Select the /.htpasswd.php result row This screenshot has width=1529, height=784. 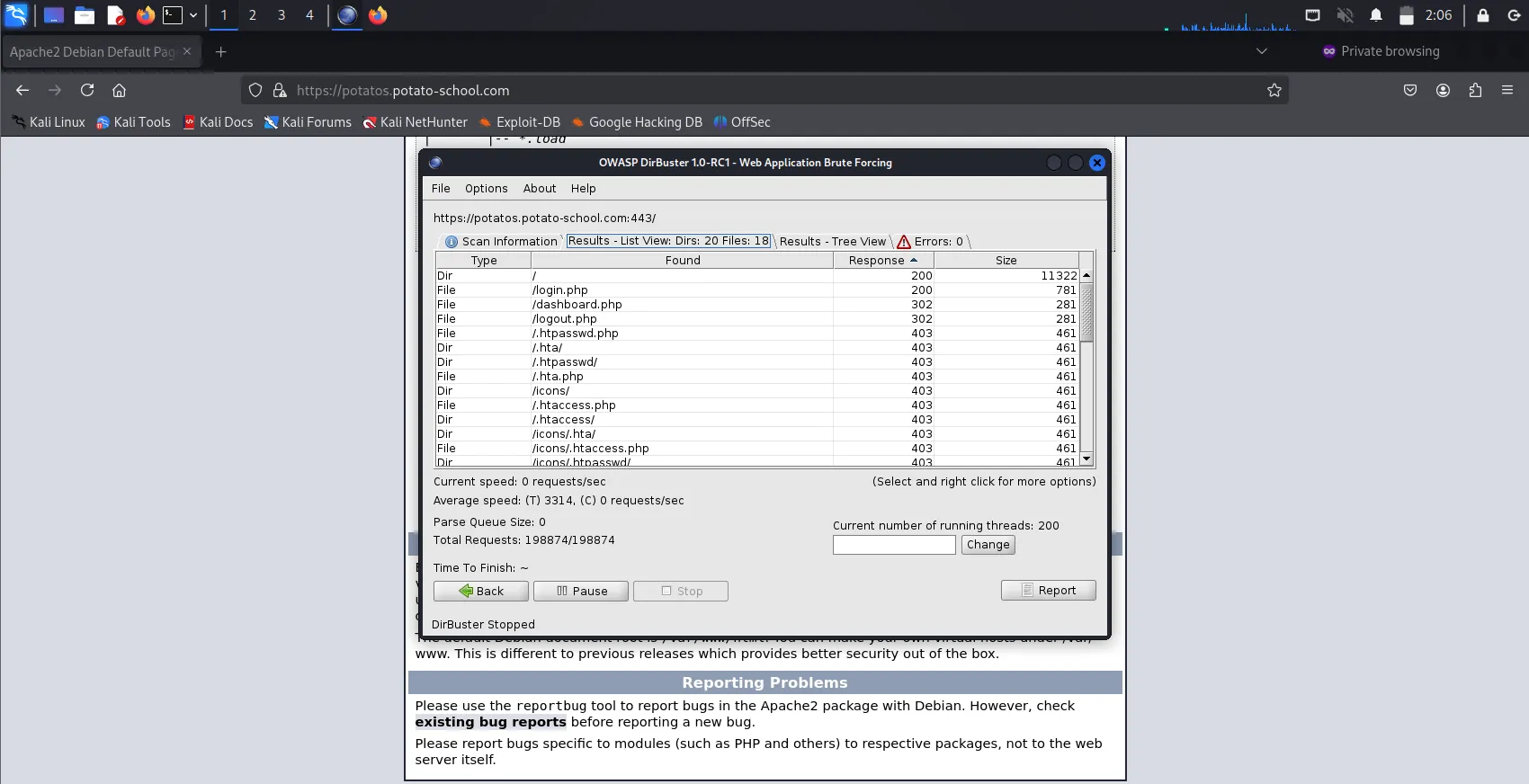[757, 334]
